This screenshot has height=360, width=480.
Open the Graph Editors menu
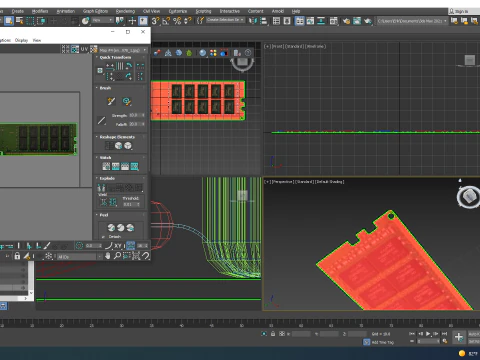pyautogui.click(x=95, y=11)
